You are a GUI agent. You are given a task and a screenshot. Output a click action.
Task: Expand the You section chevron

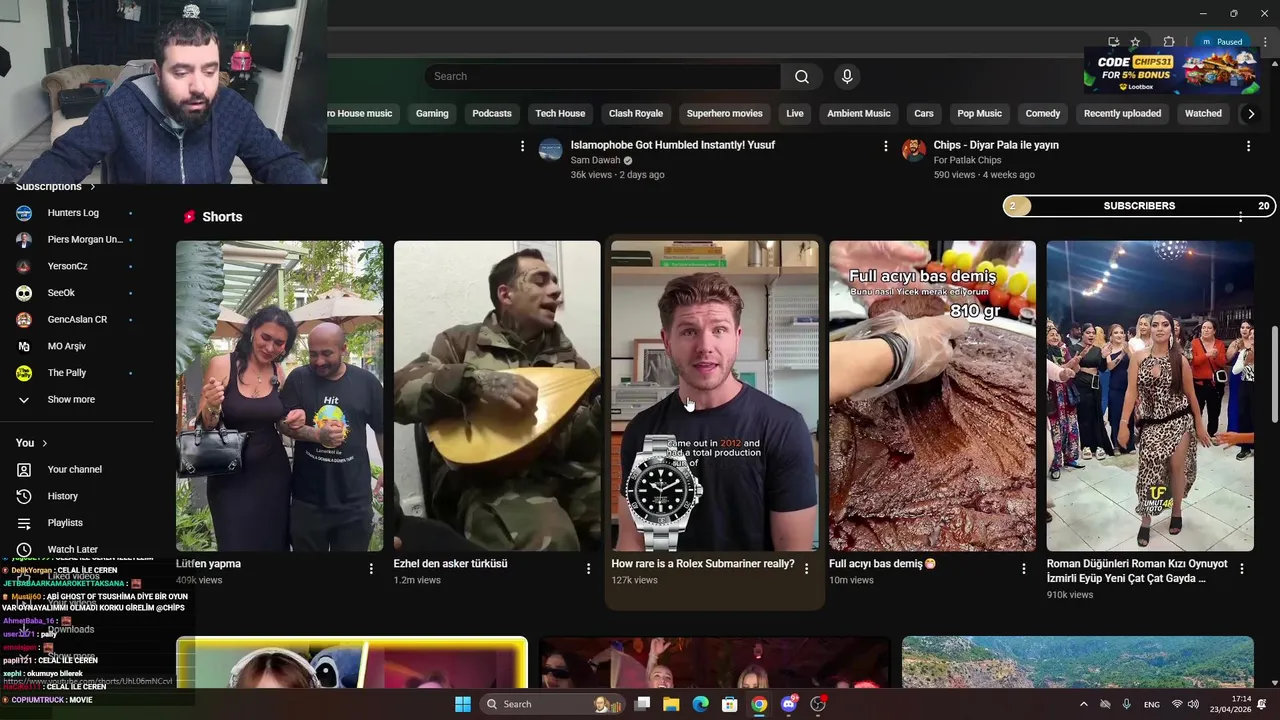click(45, 443)
